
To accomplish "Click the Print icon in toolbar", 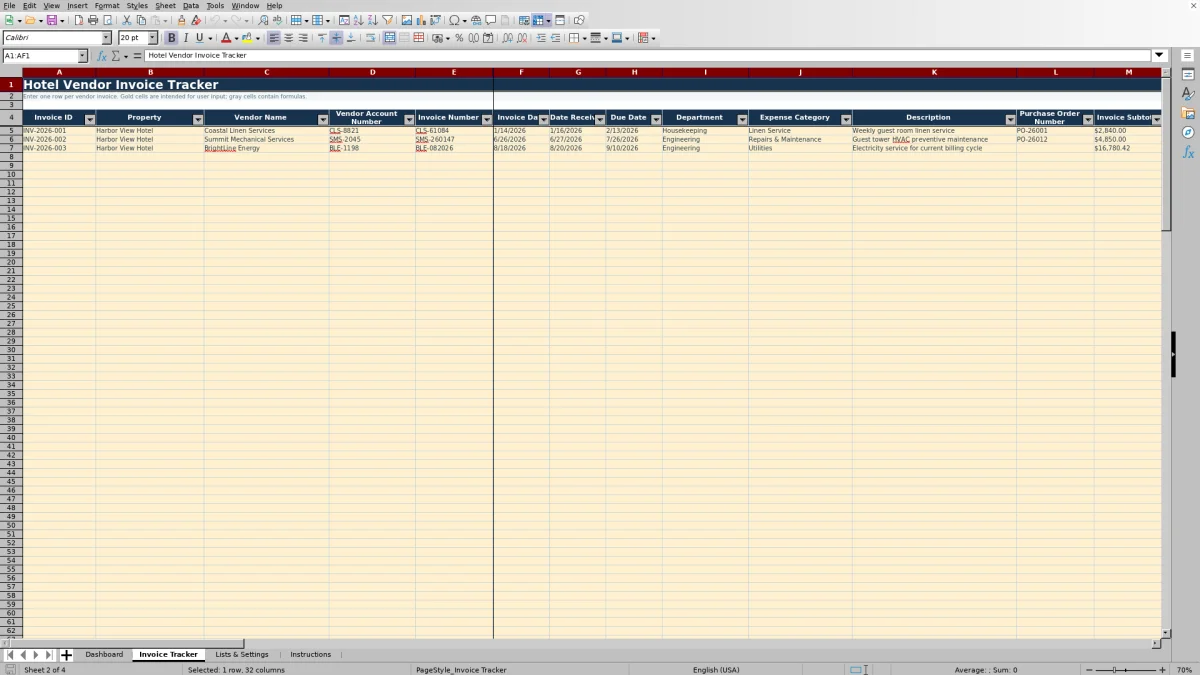I will pyautogui.click(x=93, y=20).
